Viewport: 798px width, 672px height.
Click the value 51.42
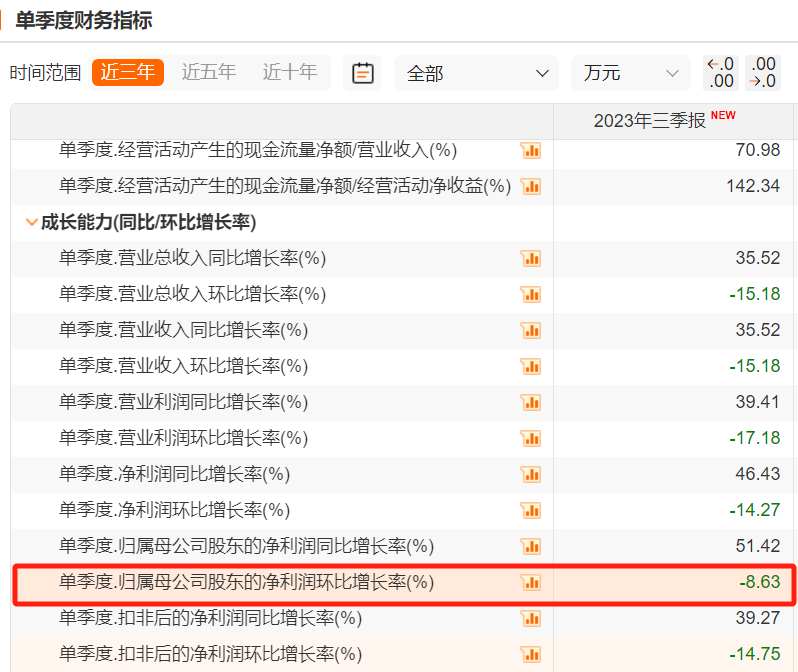pyautogui.click(x=758, y=546)
